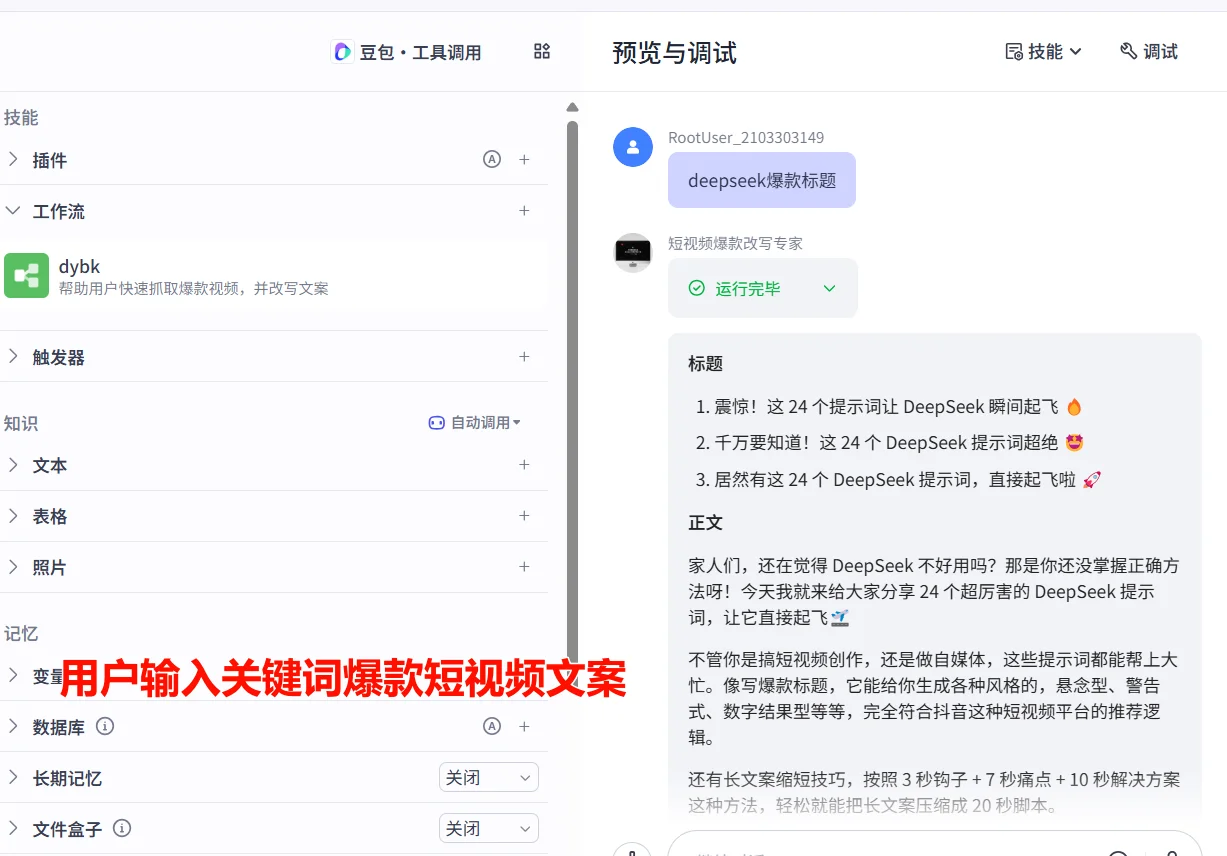Expand the 文件盒子 section

tap(13, 829)
